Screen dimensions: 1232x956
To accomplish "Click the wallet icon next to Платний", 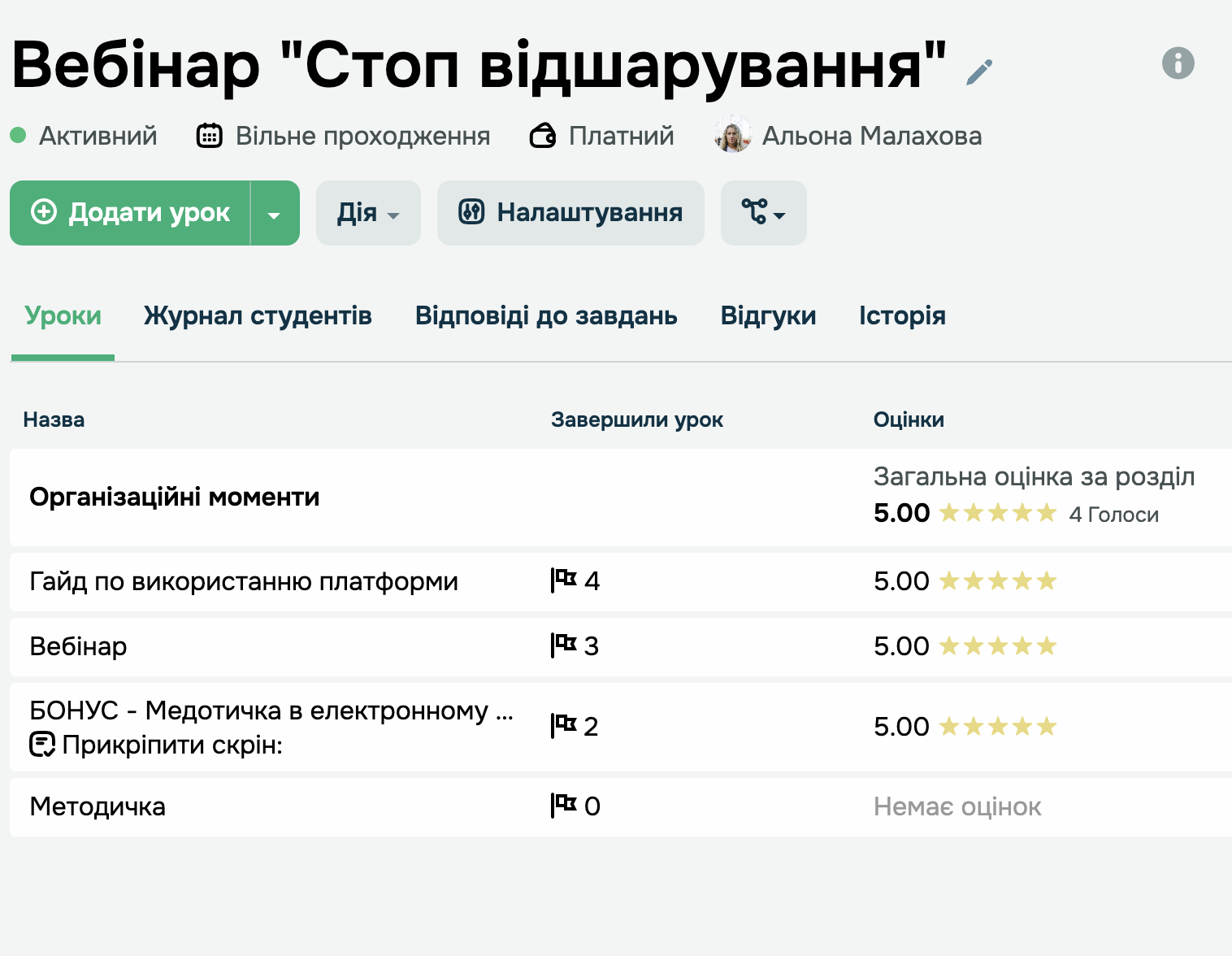I will coord(543,136).
